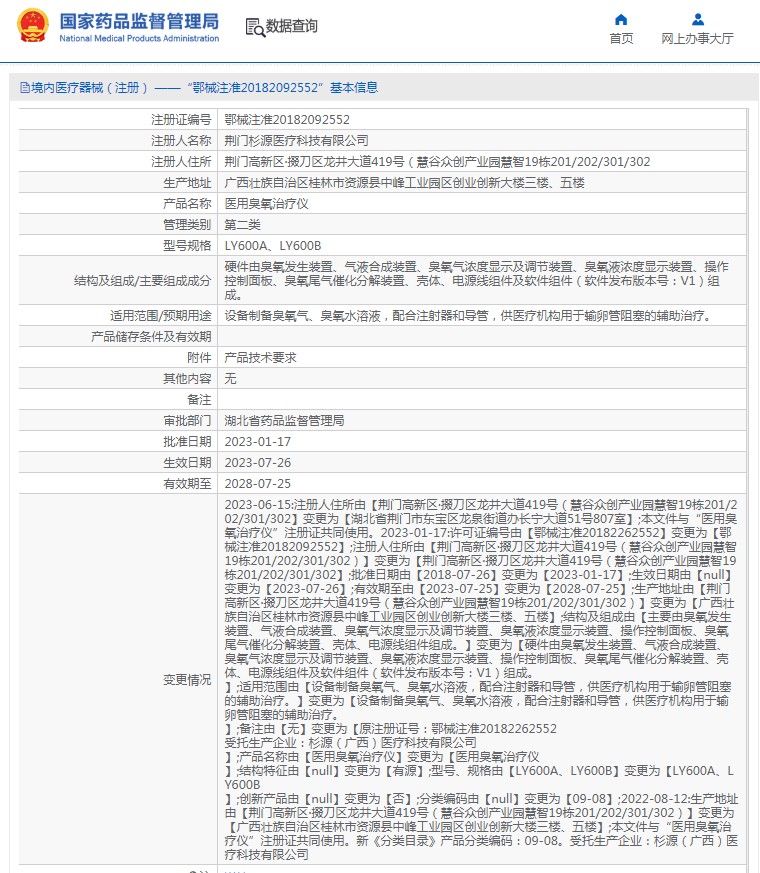Click the 生产地址 row label
Screen dimensions: 760x873
(x=187, y=183)
